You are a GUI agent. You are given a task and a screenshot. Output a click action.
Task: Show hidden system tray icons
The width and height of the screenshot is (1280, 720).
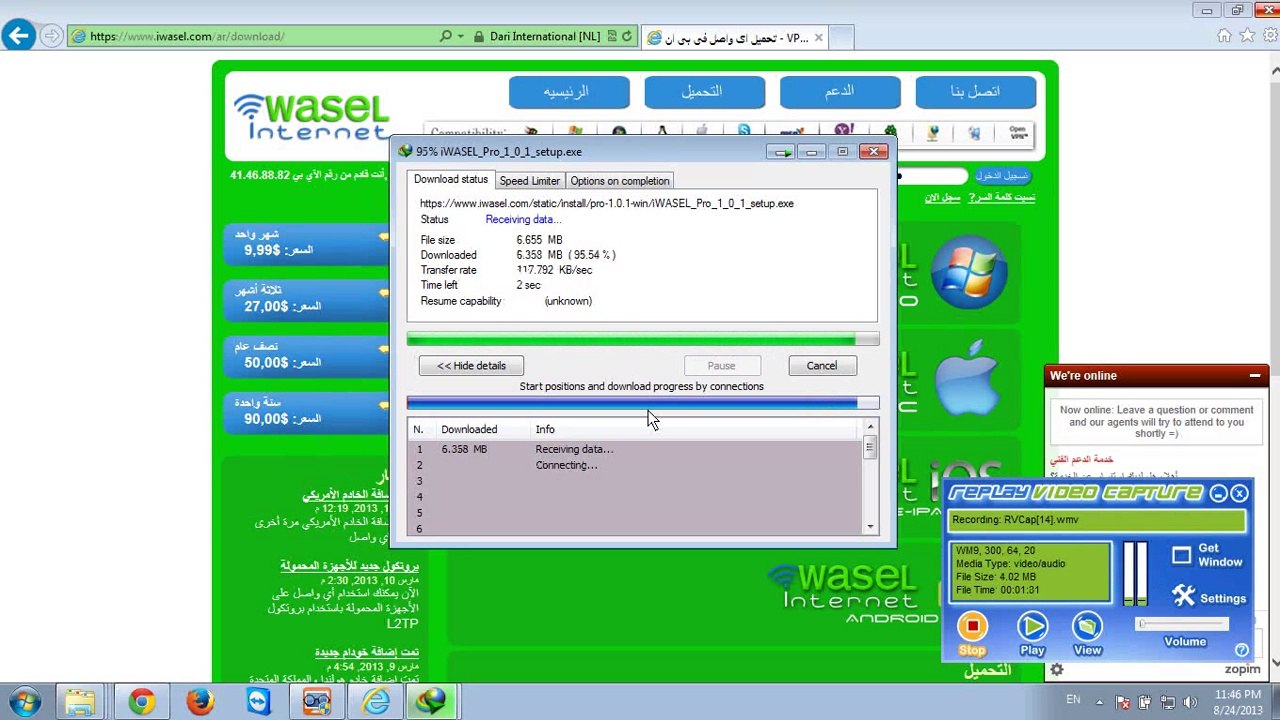pyautogui.click(x=1100, y=702)
